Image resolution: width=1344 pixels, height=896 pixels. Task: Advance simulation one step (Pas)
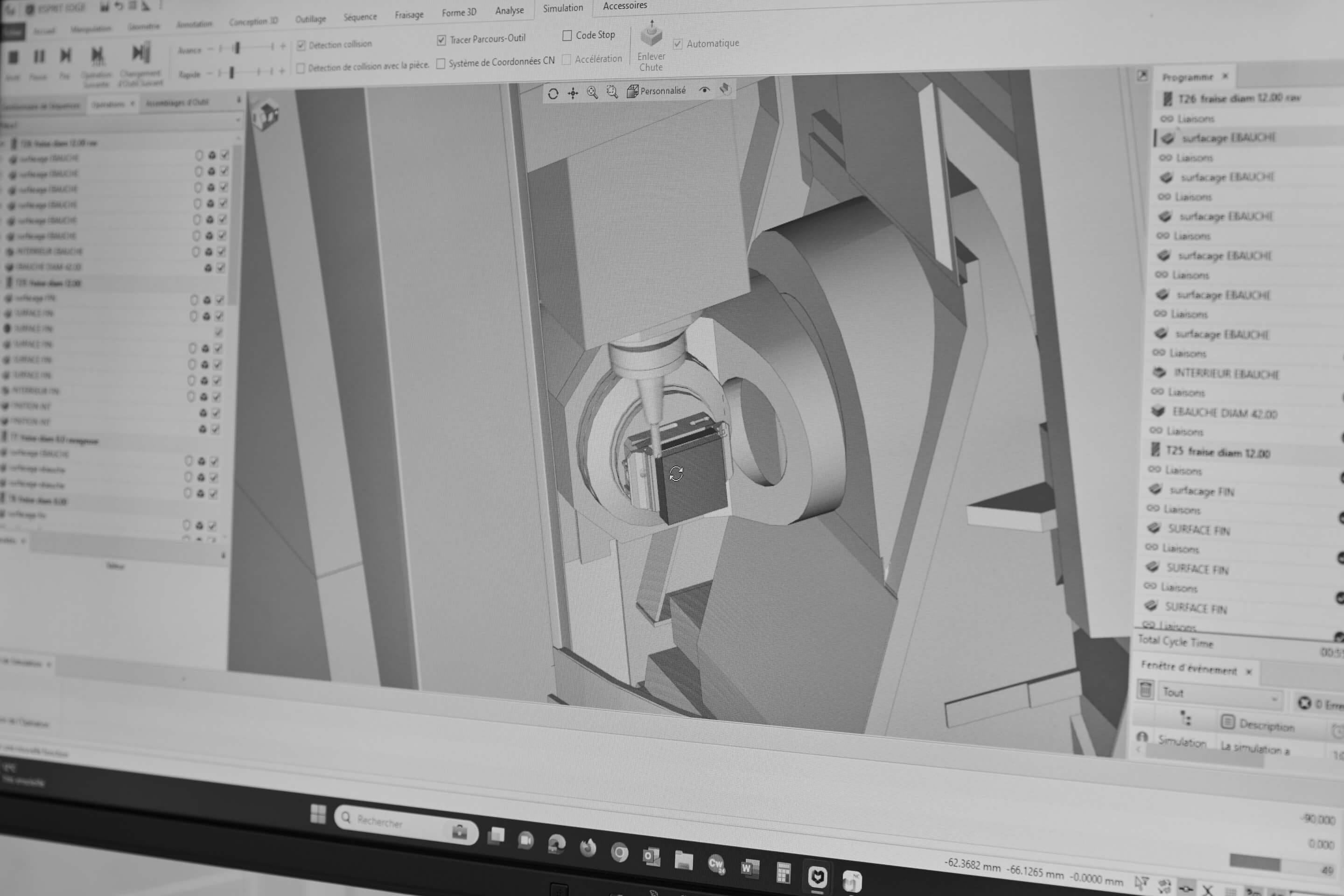pos(66,56)
